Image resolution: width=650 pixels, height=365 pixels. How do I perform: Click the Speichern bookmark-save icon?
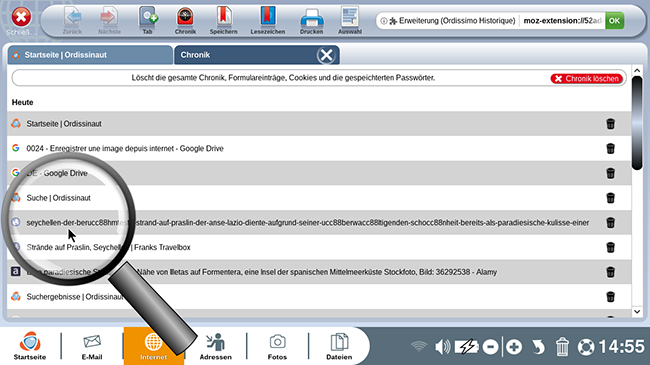[x=223, y=20]
